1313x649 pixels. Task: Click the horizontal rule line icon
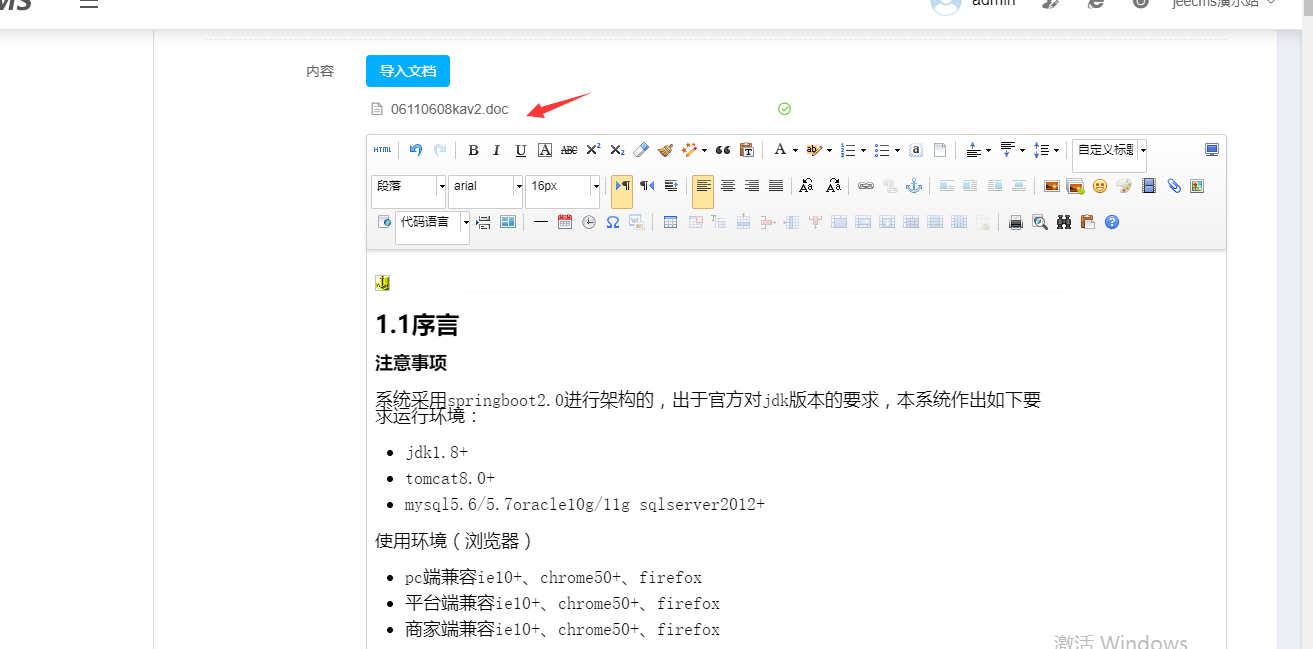(x=541, y=222)
